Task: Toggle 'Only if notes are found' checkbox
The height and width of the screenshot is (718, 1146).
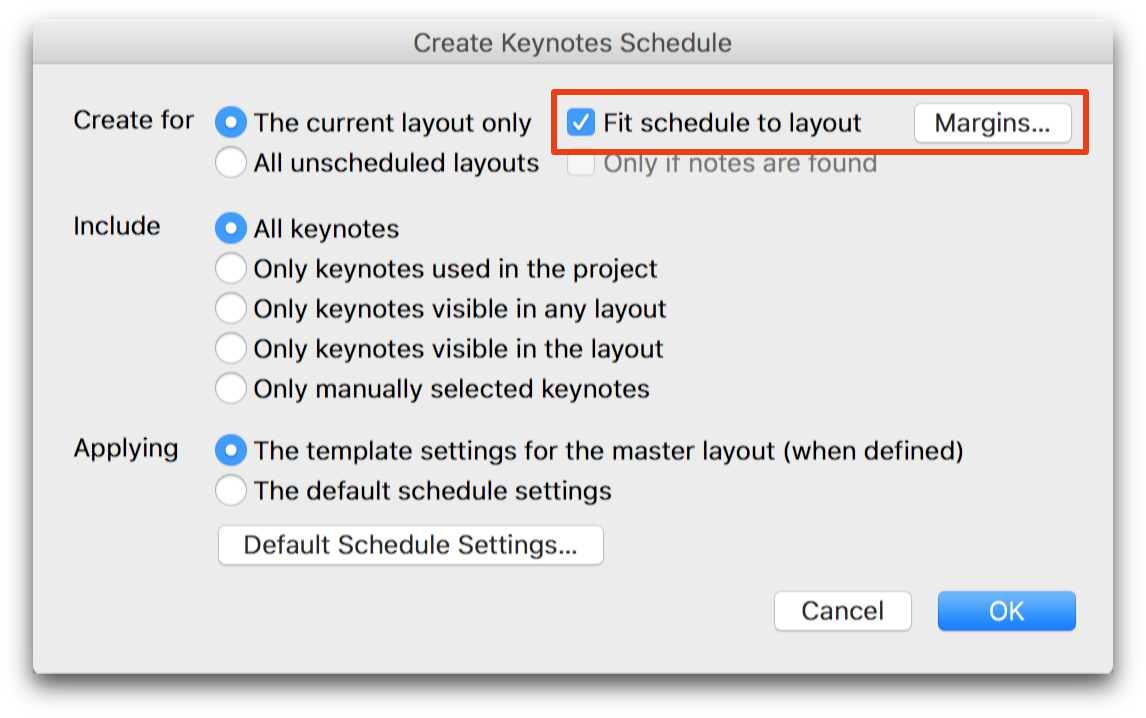Action: [x=581, y=163]
